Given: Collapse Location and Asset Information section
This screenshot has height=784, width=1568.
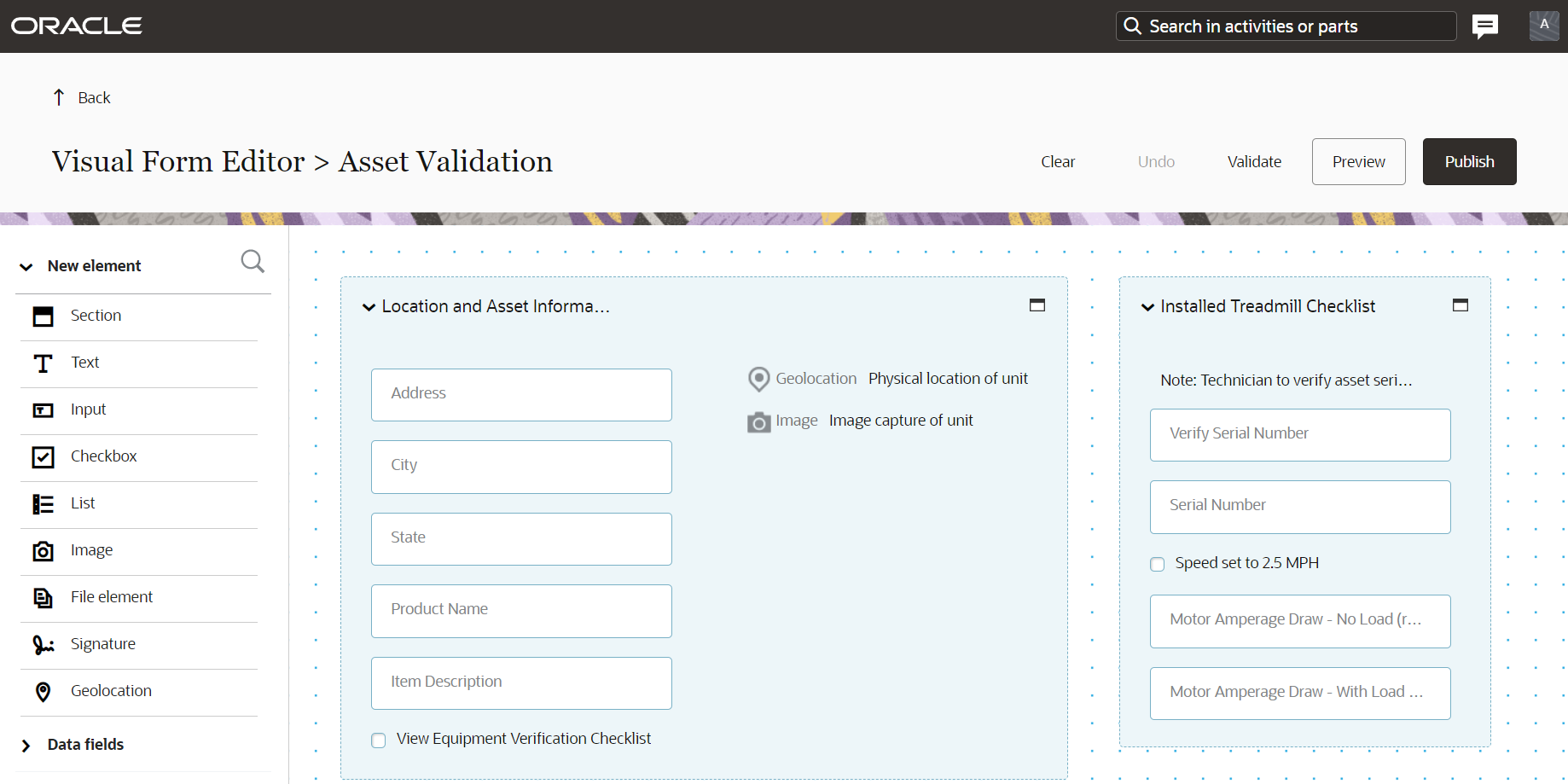Looking at the screenshot, I should pyautogui.click(x=369, y=307).
